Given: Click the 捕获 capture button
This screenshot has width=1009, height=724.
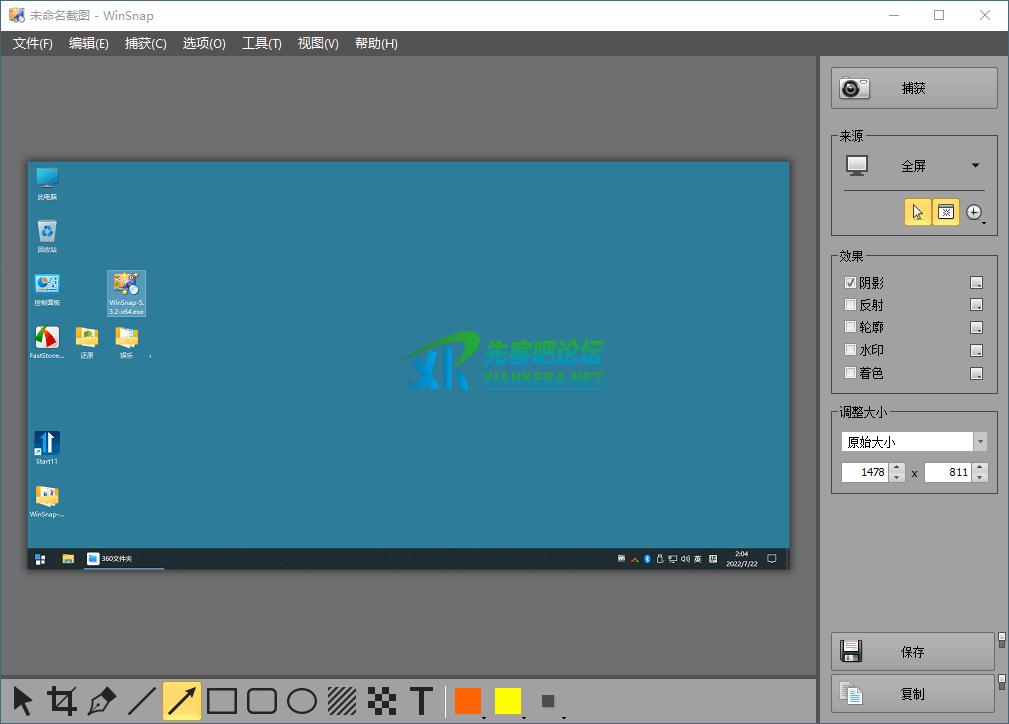Looking at the screenshot, I should [x=914, y=88].
